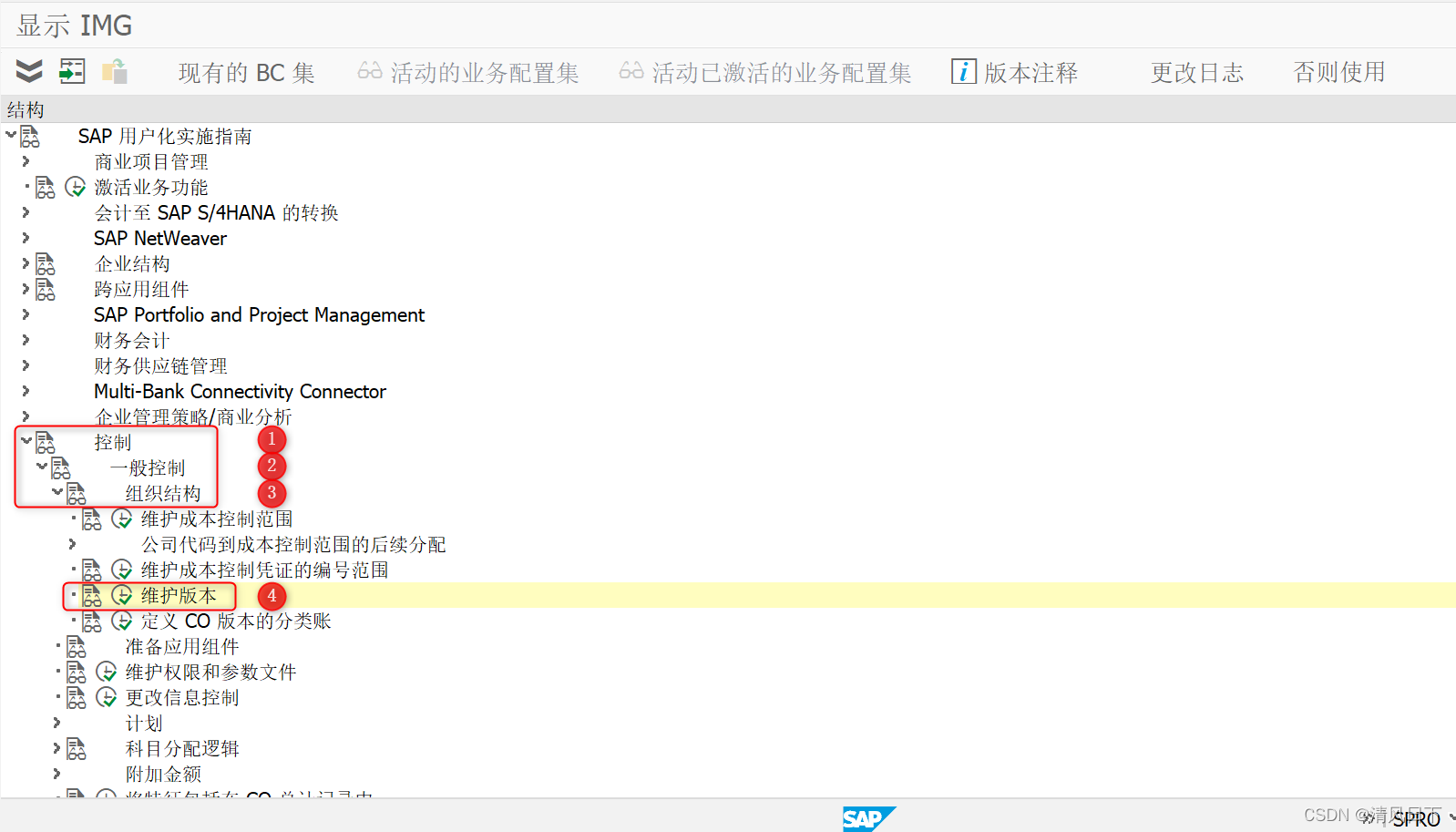Open documentation icon for 准备应用组件

[77, 647]
